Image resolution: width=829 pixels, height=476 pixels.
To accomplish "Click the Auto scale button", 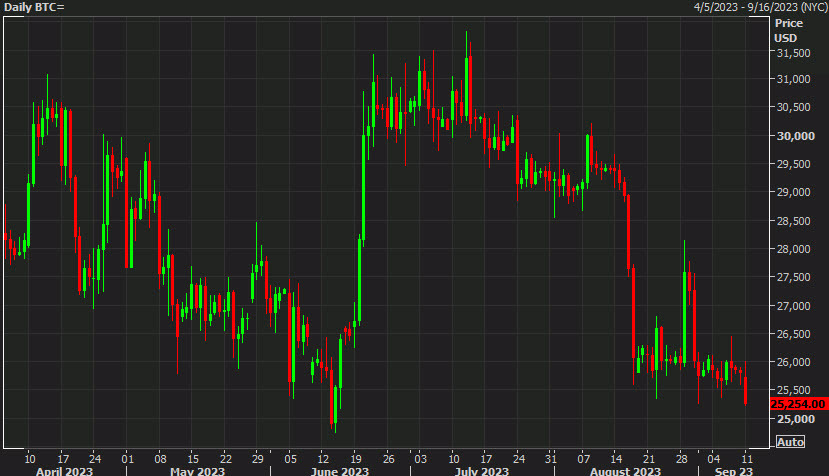I will tap(790, 442).
